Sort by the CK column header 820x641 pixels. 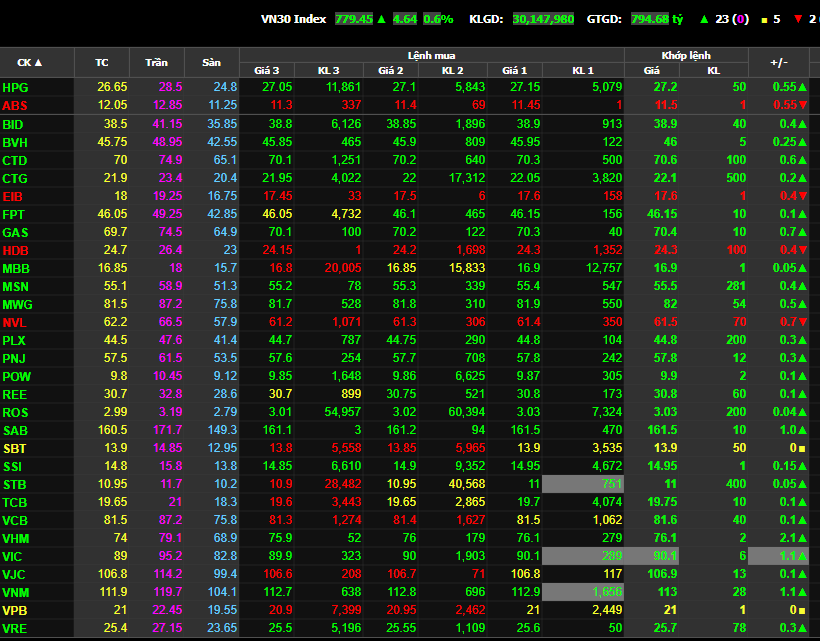[30, 62]
